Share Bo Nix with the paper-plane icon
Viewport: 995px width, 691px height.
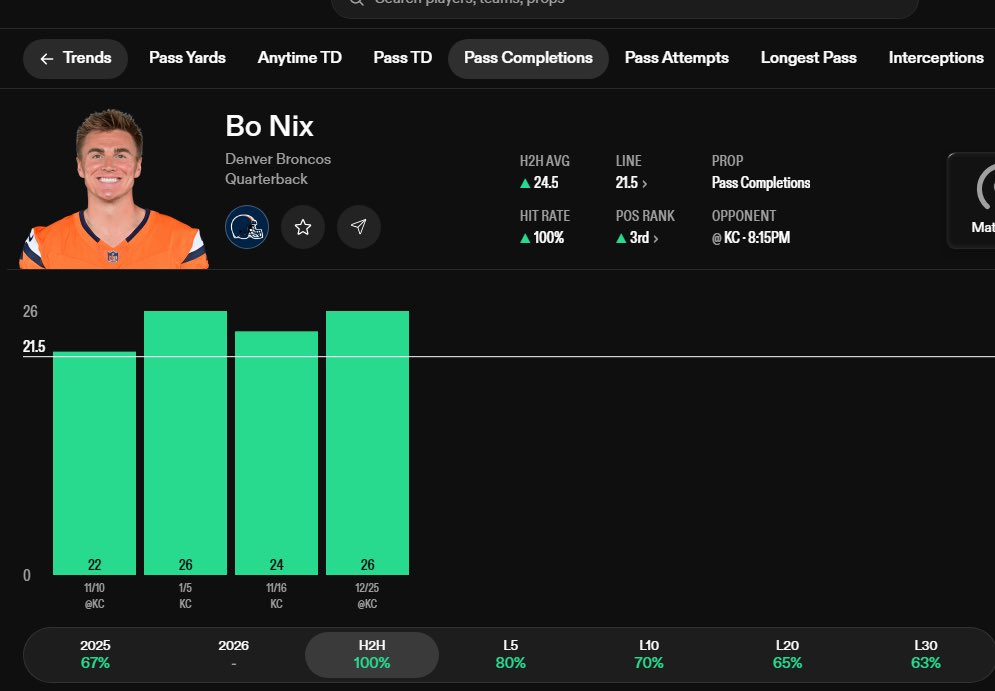(359, 227)
